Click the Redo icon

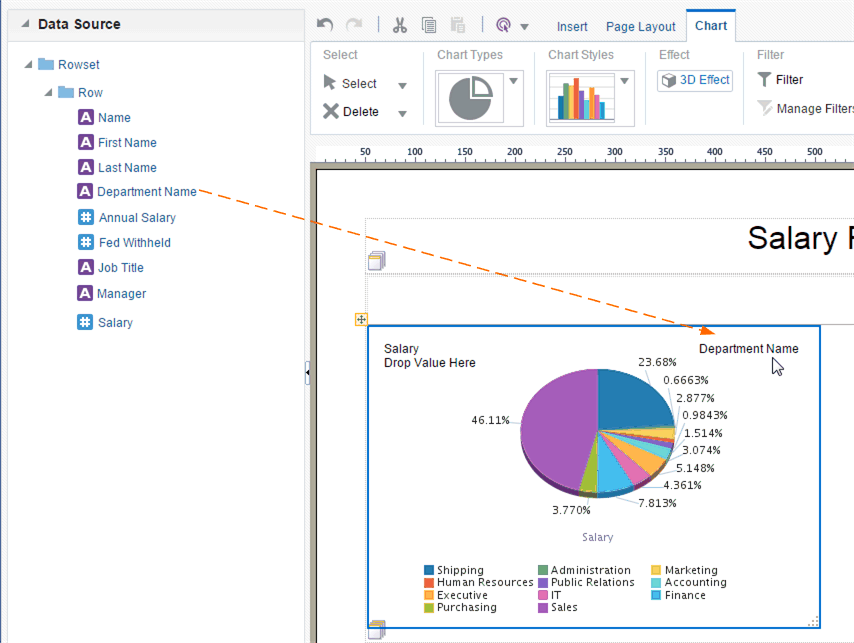coord(354,25)
